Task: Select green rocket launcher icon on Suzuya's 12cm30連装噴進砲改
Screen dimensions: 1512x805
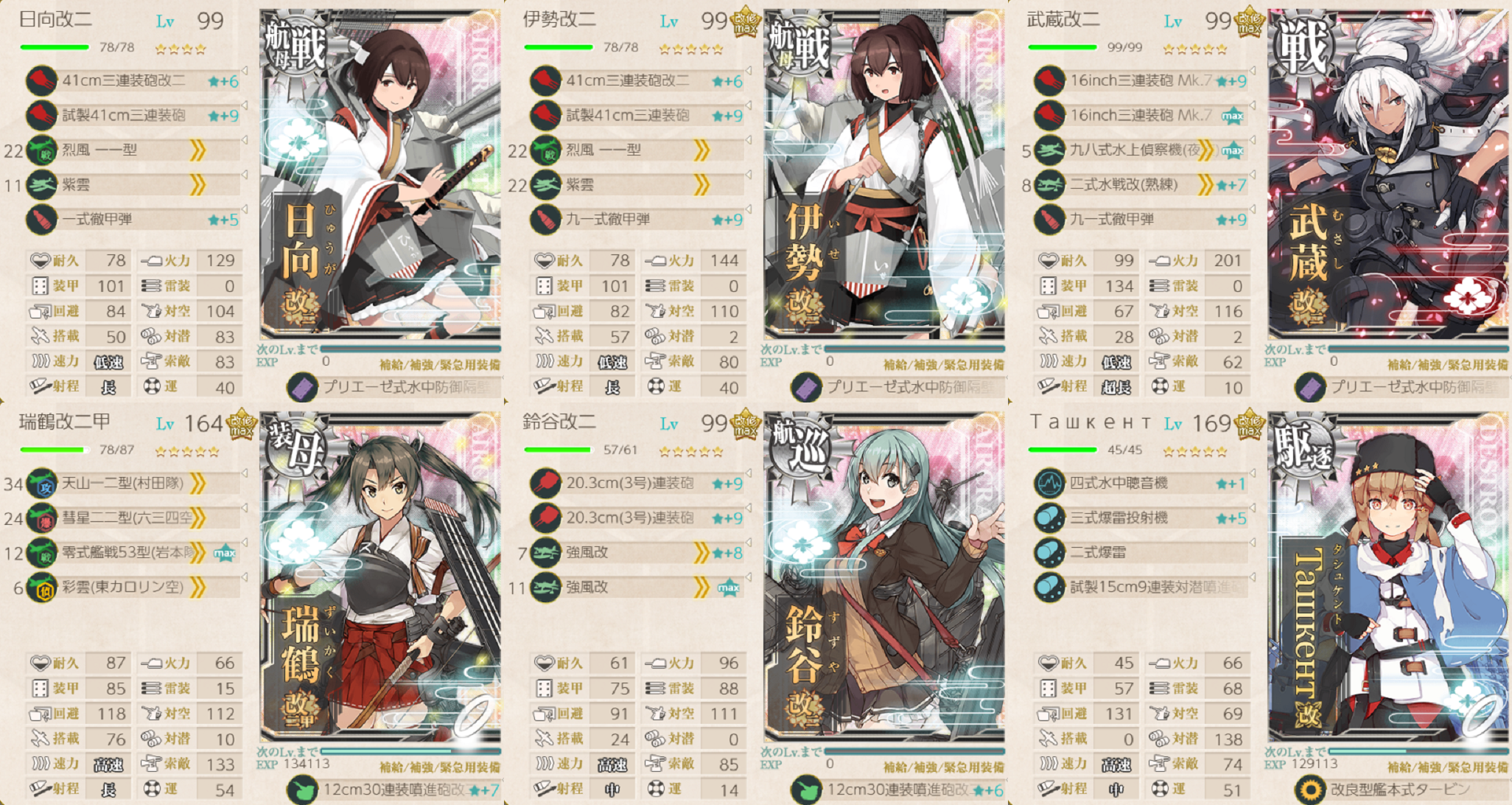Action: click(x=805, y=790)
